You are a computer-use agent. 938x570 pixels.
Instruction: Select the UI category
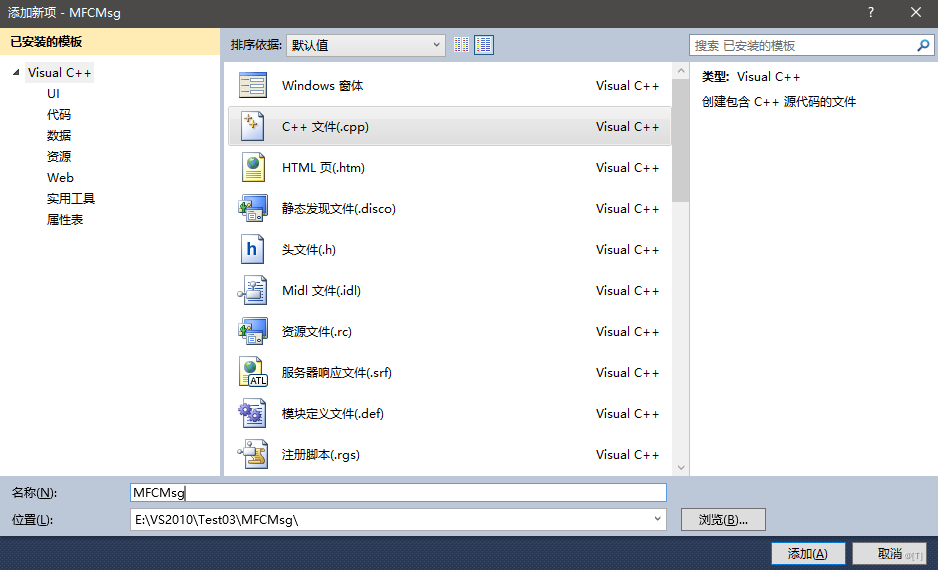(53, 93)
